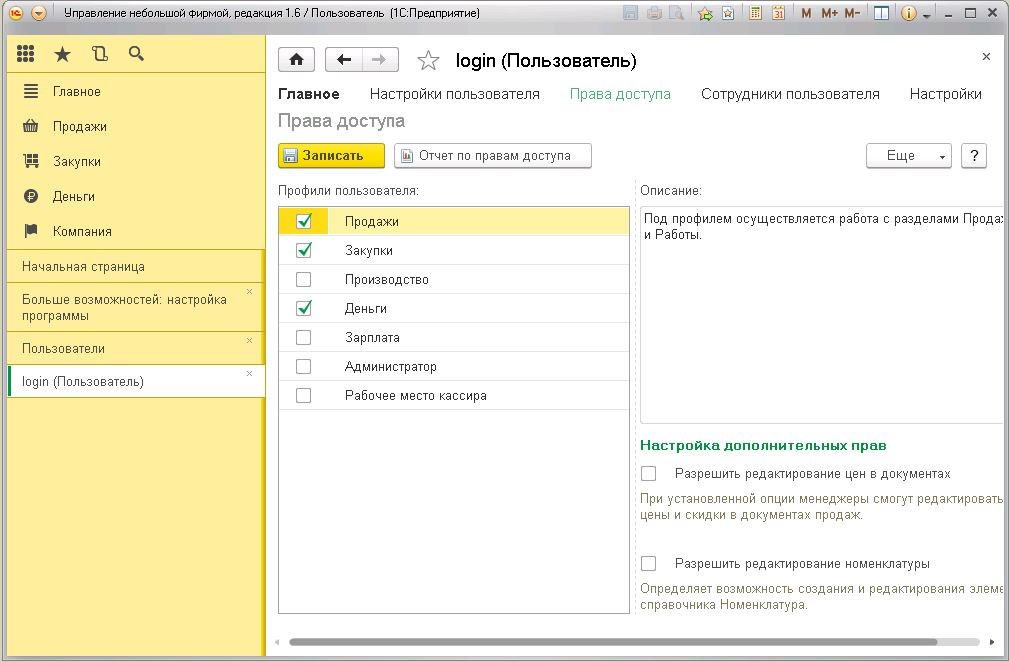
Task: Click the M- memory subtract button
Action: tap(852, 13)
